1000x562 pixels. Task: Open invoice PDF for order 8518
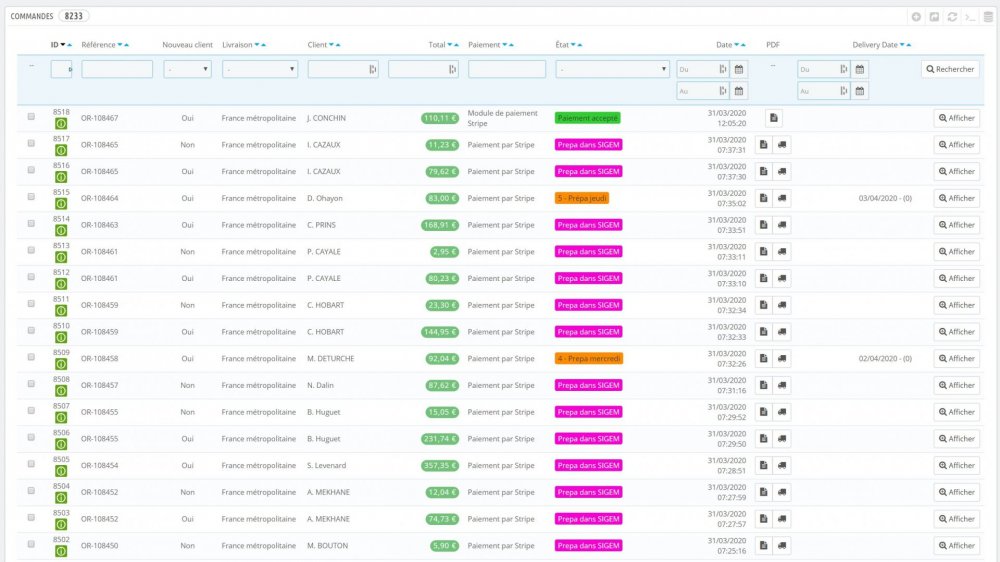coord(773,118)
